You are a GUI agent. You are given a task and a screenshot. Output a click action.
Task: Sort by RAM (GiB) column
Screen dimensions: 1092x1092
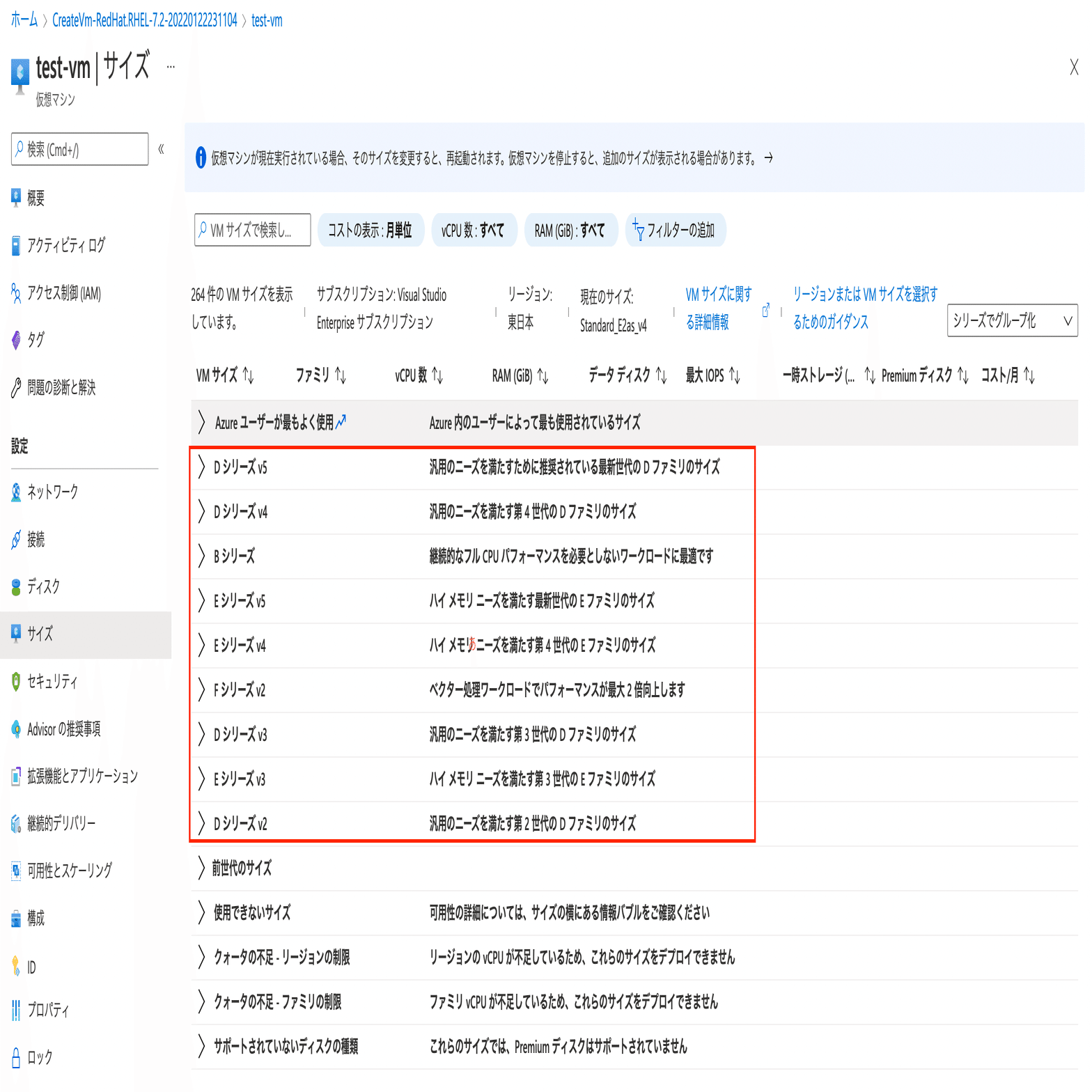click(x=520, y=376)
